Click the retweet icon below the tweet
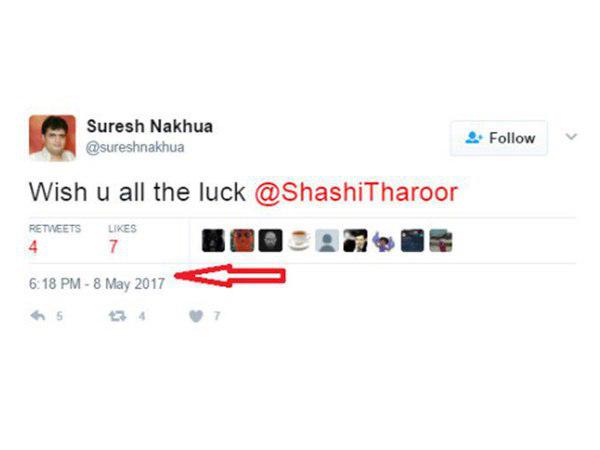 tap(117, 316)
